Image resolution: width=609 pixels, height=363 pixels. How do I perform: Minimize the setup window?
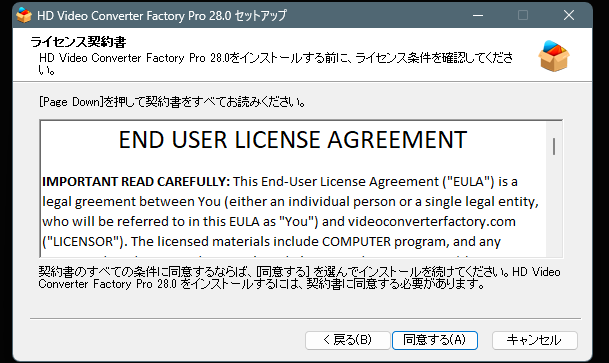pyautogui.click(x=478, y=16)
